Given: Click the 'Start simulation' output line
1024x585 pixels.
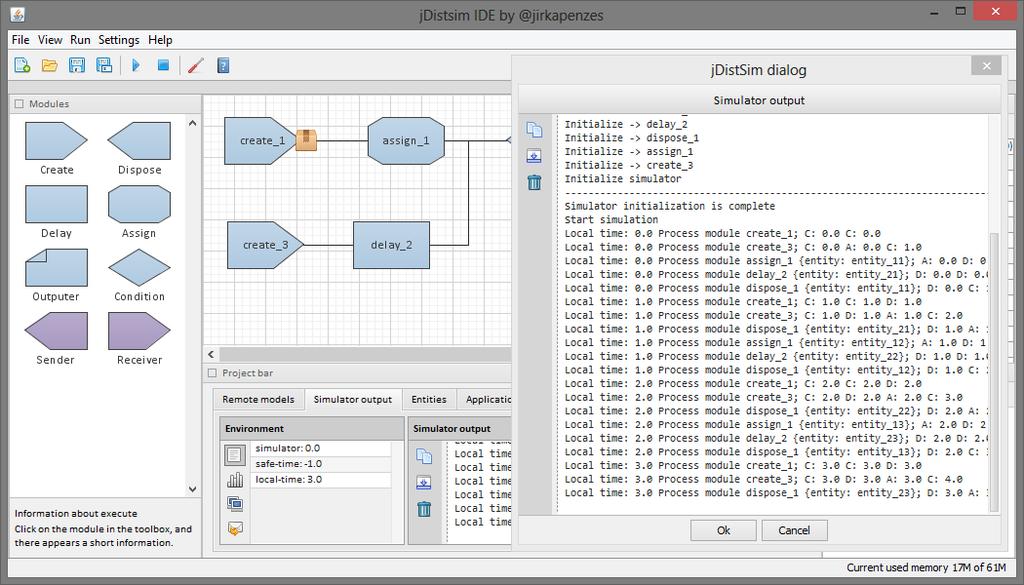Looking at the screenshot, I should tap(611, 220).
